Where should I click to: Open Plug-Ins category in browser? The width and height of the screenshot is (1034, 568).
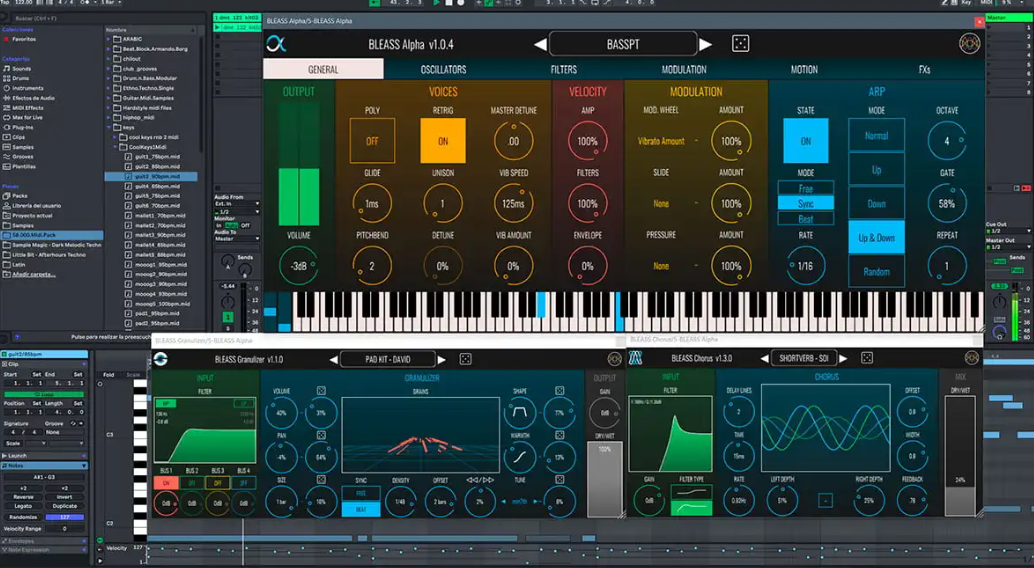click(22, 127)
